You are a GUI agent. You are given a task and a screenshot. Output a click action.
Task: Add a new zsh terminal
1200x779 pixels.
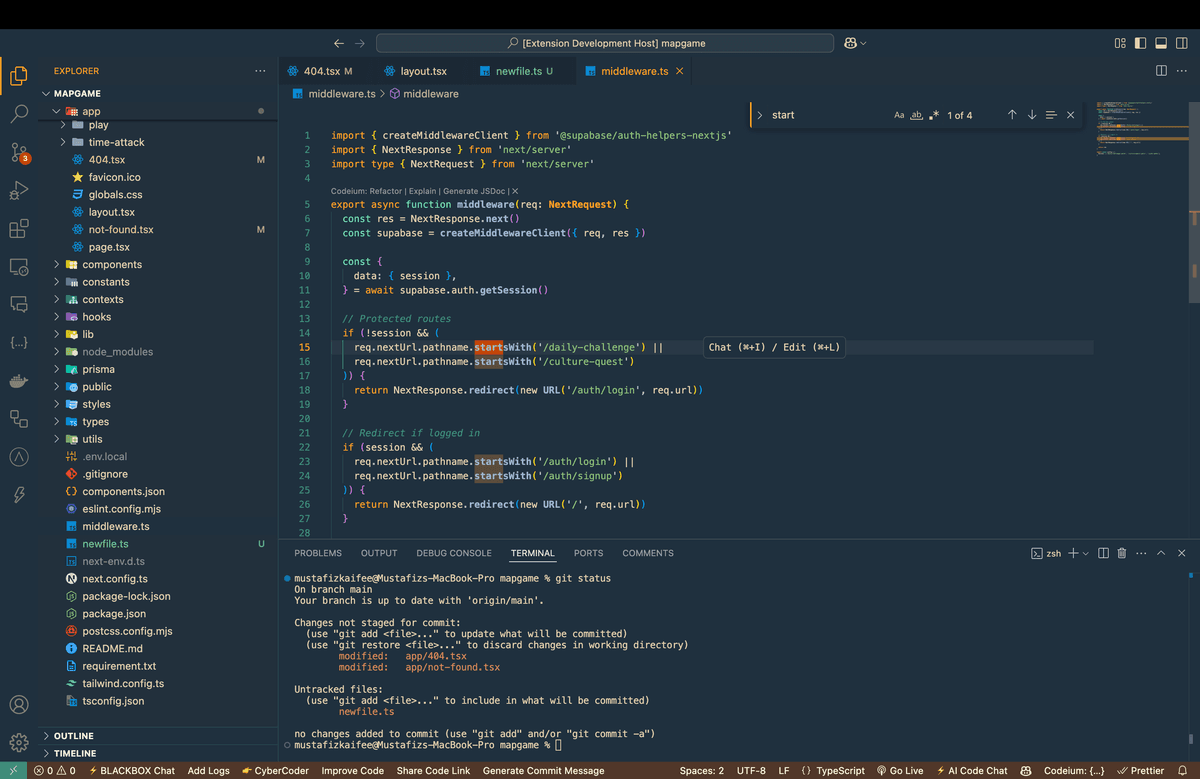[x=1073, y=553]
